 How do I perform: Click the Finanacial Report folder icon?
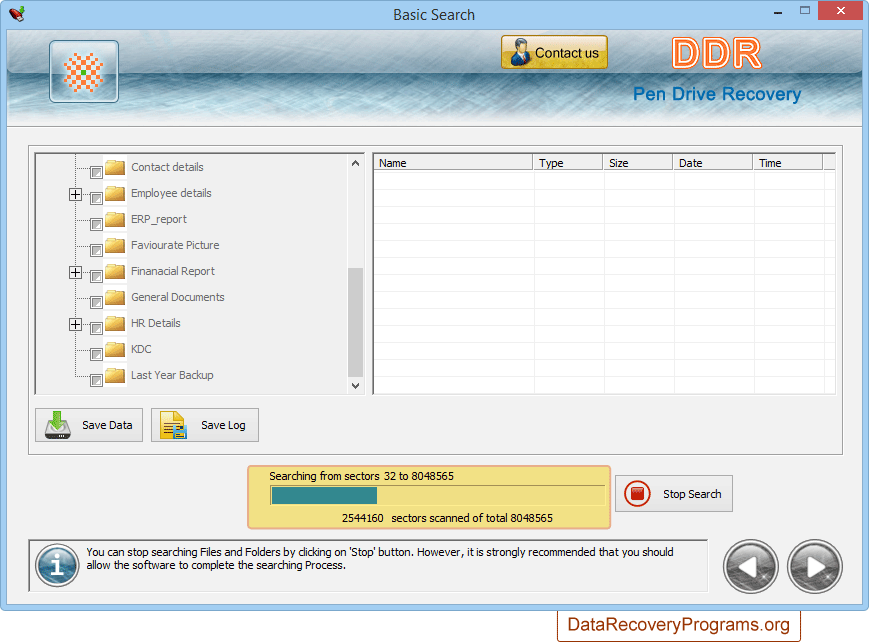pos(115,271)
